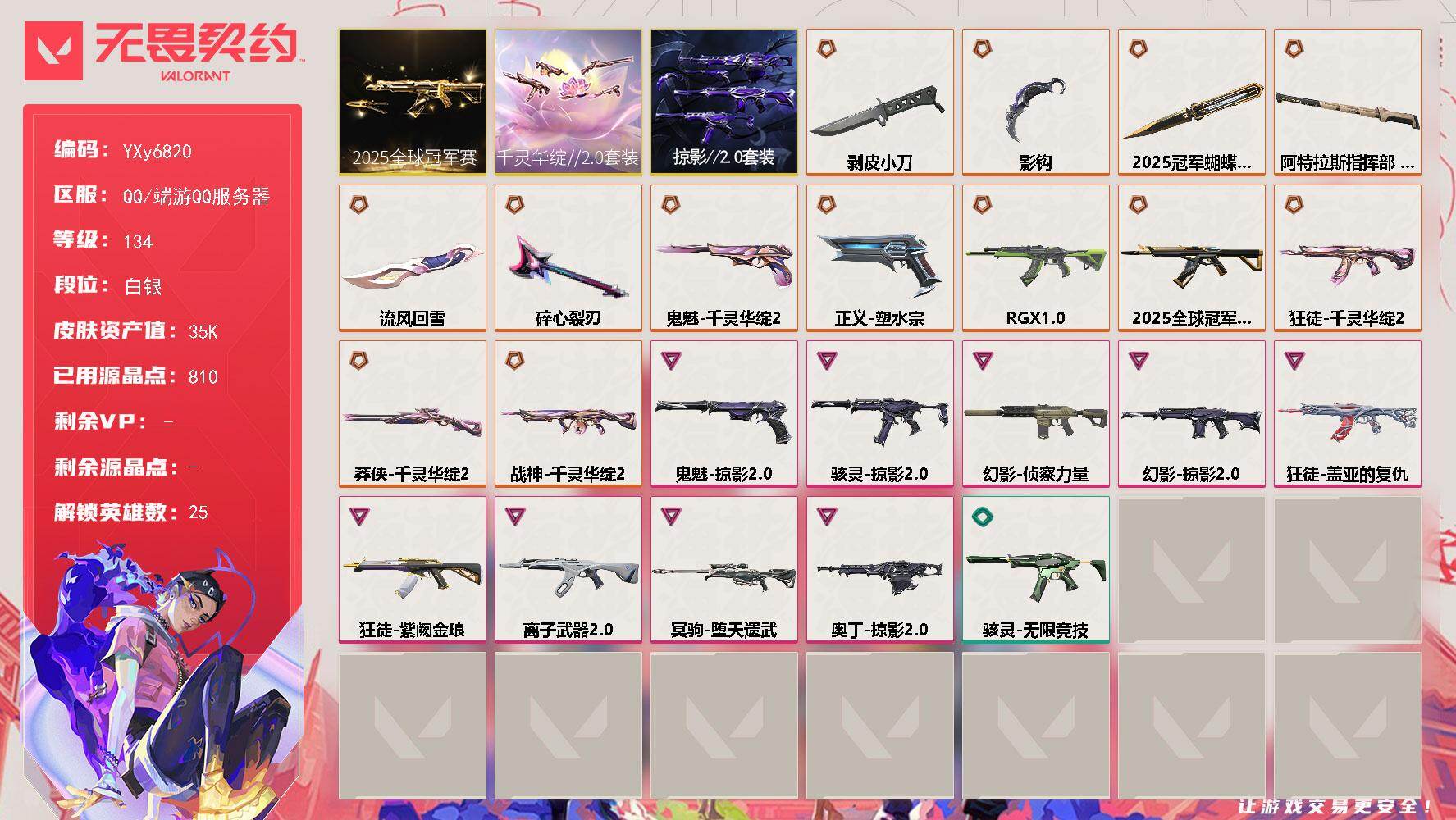Click the tier badge on 狂徒-紫阙金琅
The image size is (1456, 820).
359,516
